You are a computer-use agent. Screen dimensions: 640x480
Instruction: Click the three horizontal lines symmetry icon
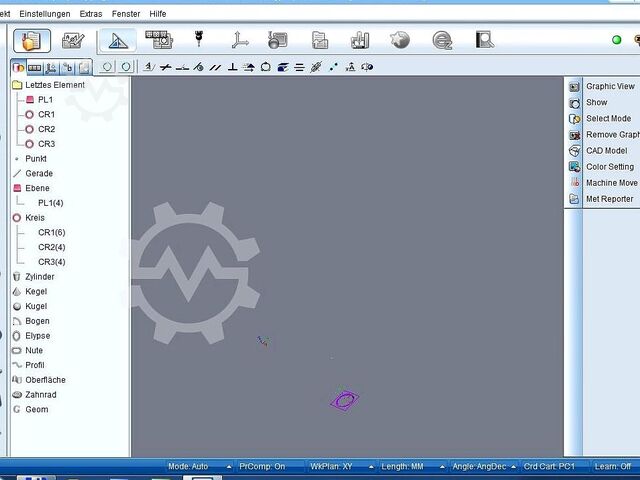299,67
